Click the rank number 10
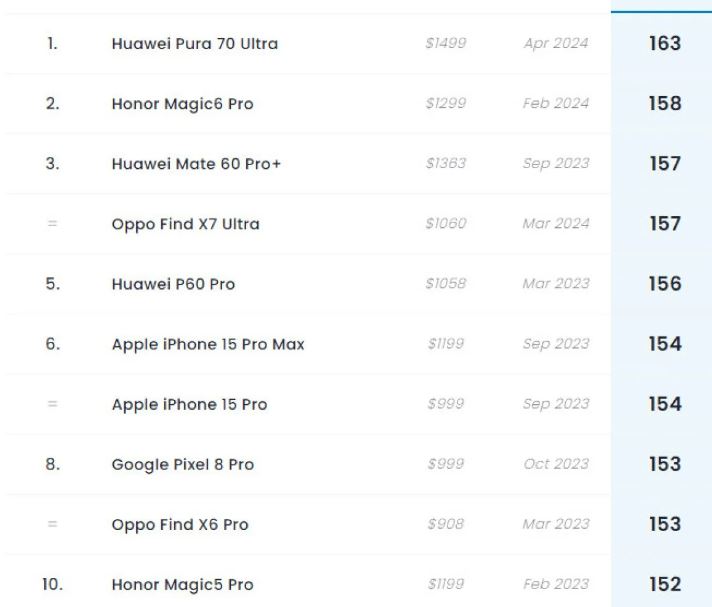 (x=52, y=584)
